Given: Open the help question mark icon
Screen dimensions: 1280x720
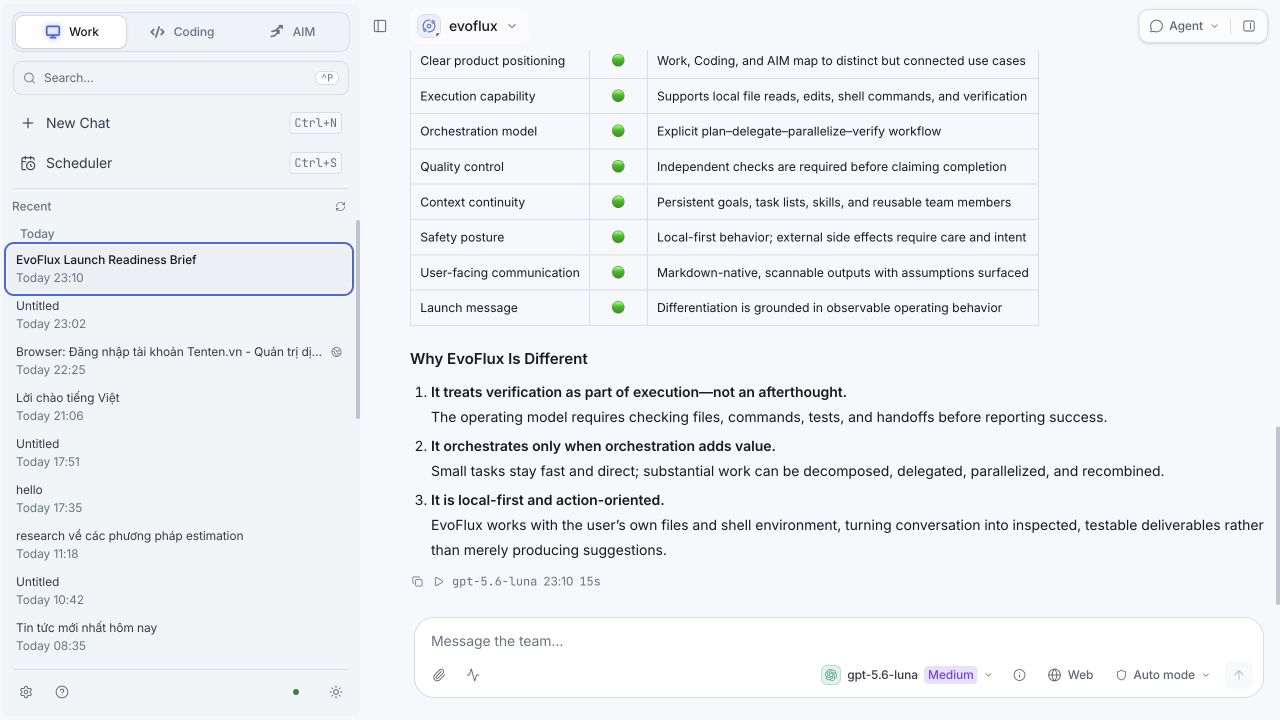Looking at the screenshot, I should [62, 692].
